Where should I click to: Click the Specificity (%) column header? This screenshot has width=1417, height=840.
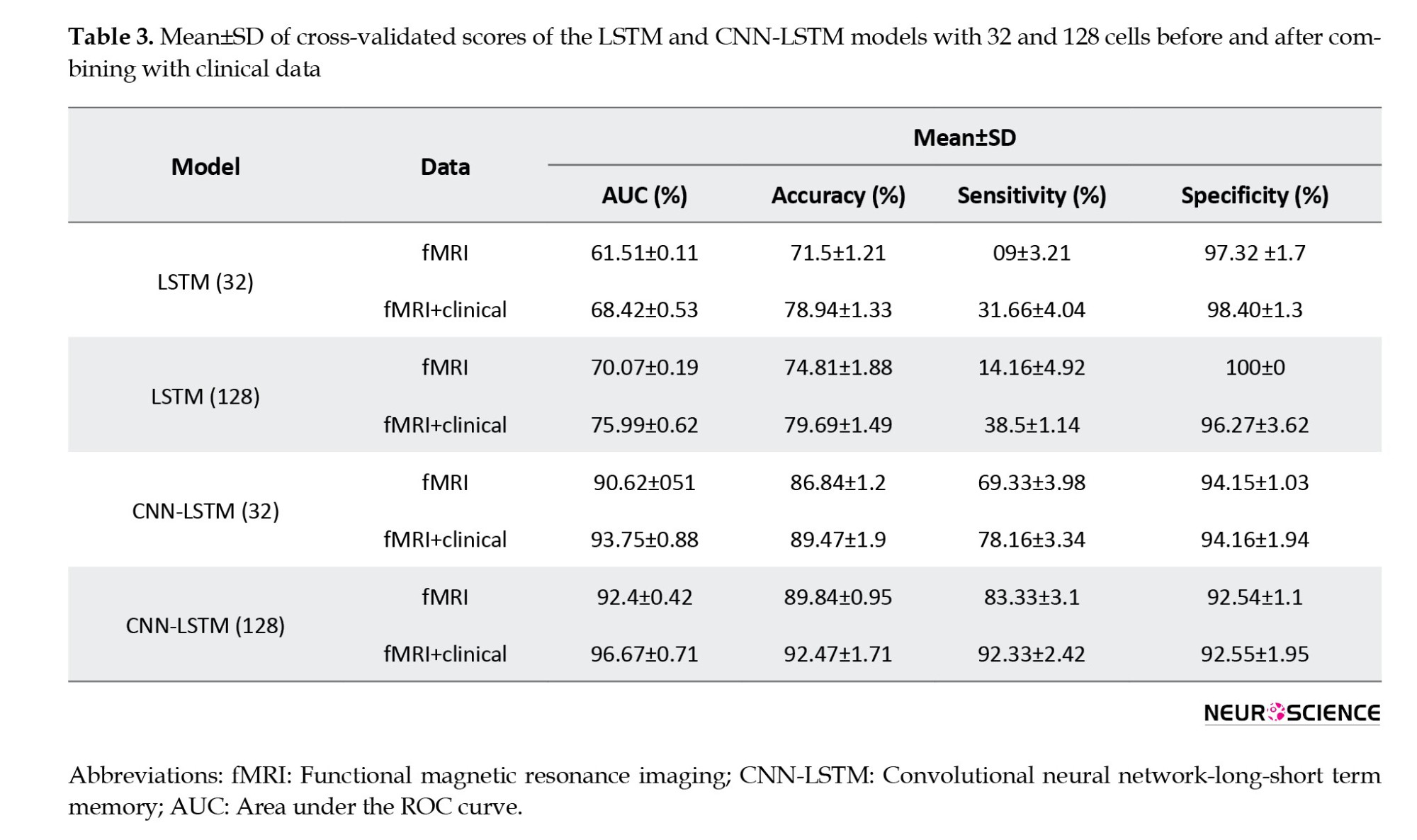1254,195
